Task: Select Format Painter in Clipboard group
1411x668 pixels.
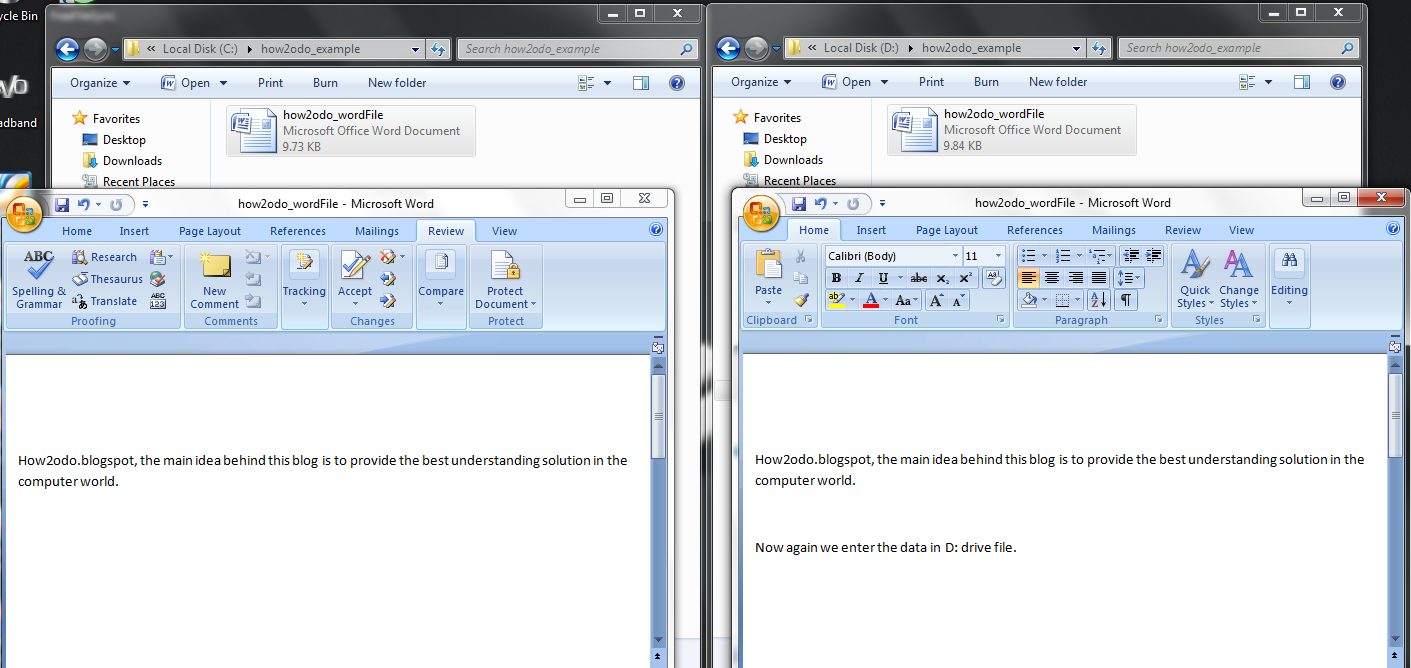Action: tap(801, 300)
